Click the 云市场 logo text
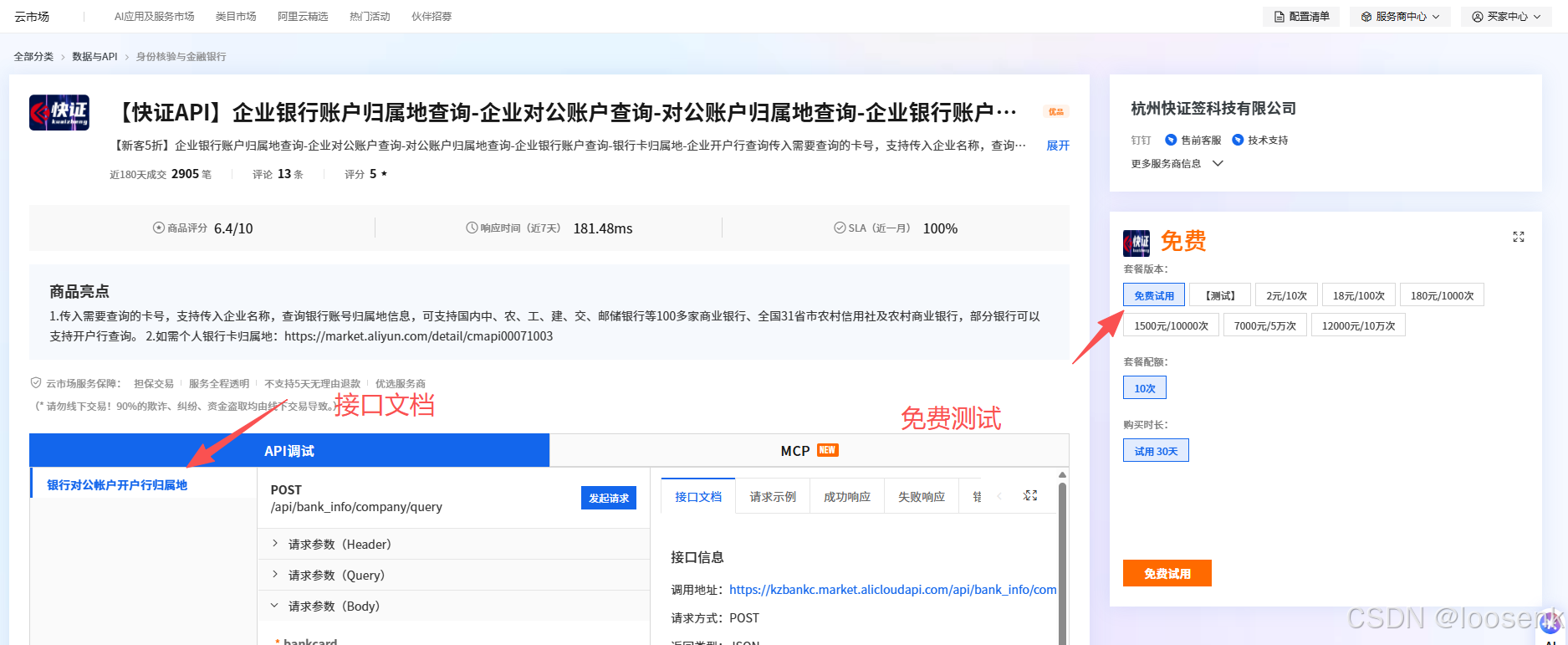The height and width of the screenshot is (645, 1568). [32, 17]
